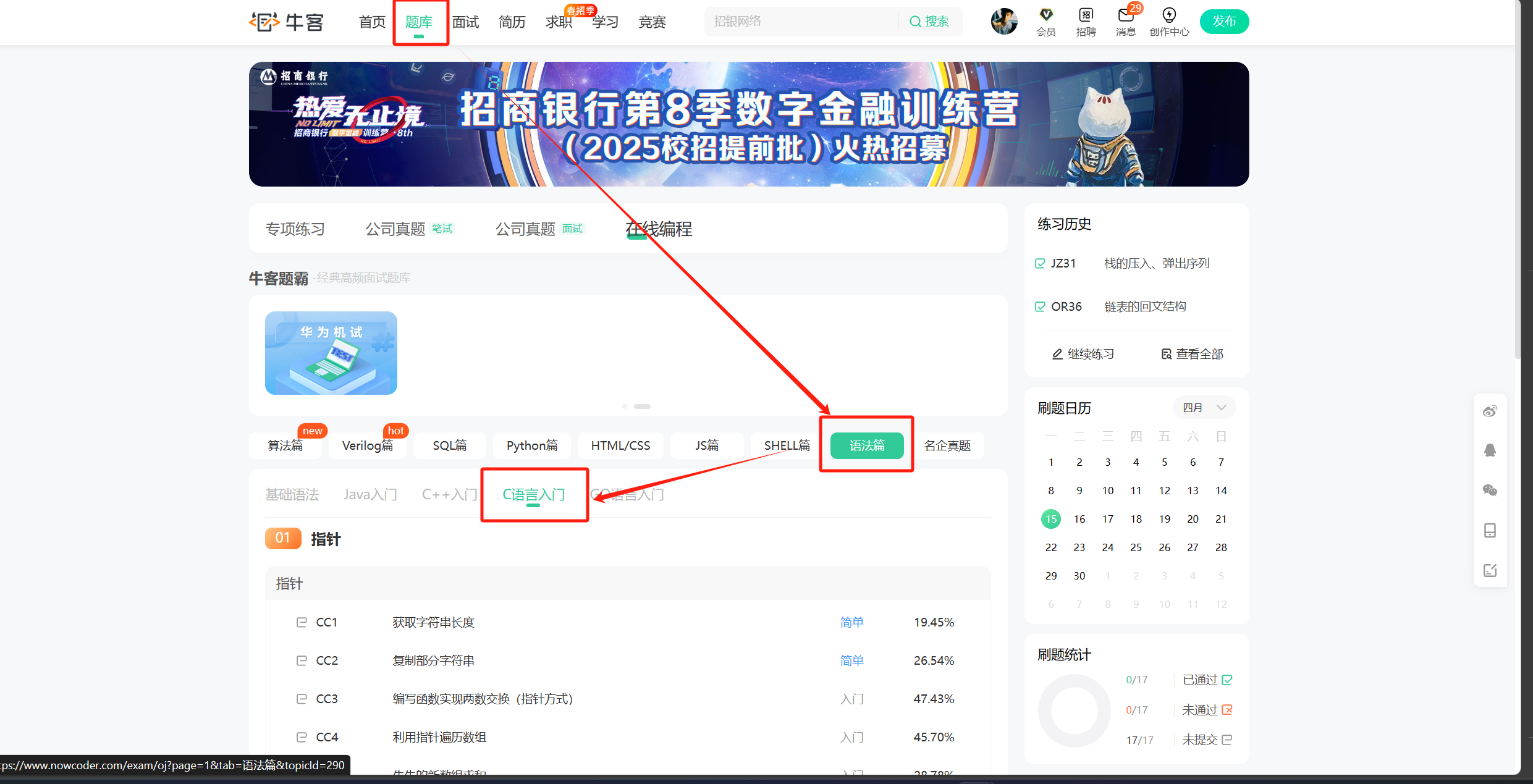
Task: Click the Nowcoder logo
Action: coord(287,22)
